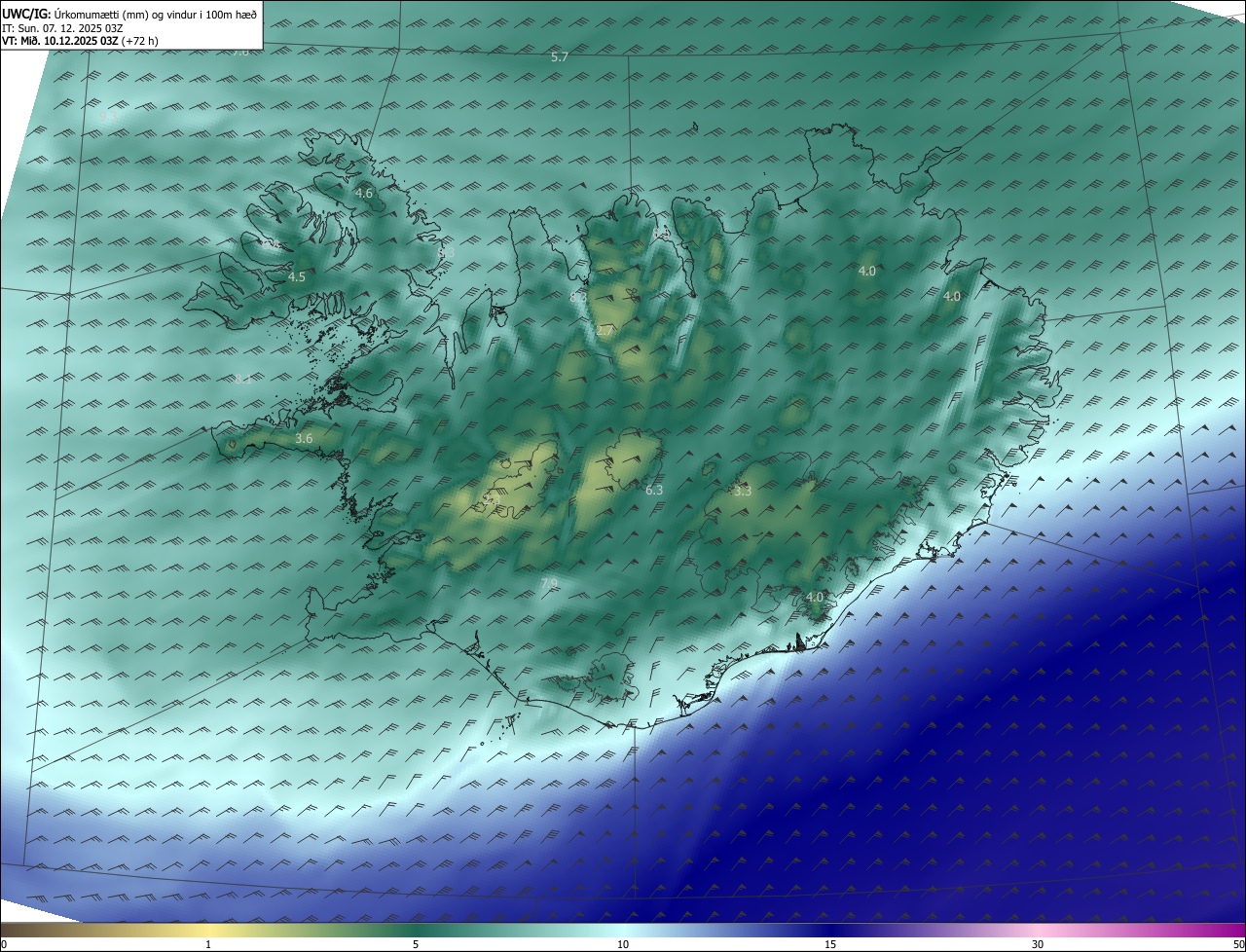This screenshot has width=1246, height=952.
Task: Click the colour scale tick label 30
Action: pyautogui.click(x=1038, y=944)
